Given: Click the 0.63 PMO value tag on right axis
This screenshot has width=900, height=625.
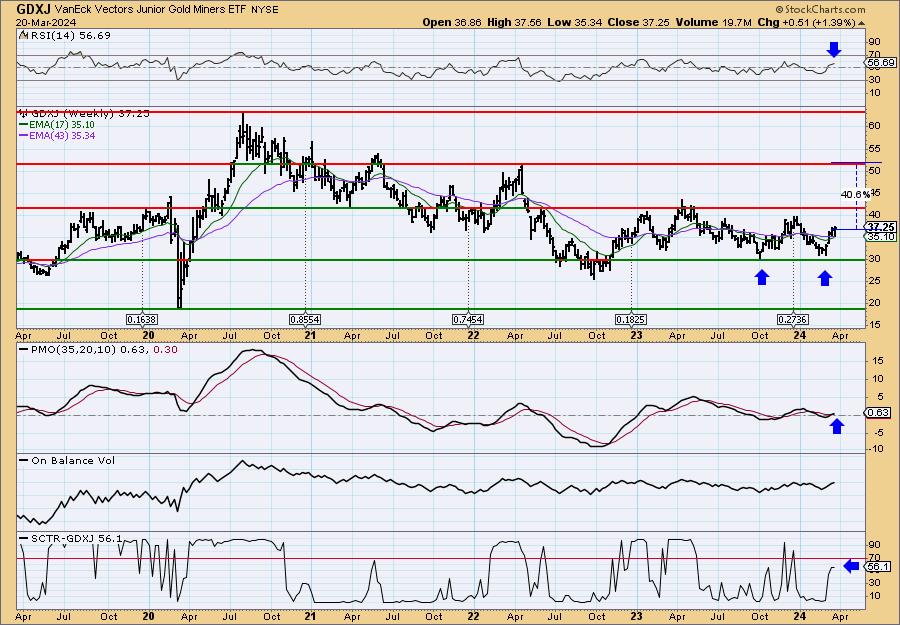Looking at the screenshot, I should pyautogui.click(x=880, y=413).
